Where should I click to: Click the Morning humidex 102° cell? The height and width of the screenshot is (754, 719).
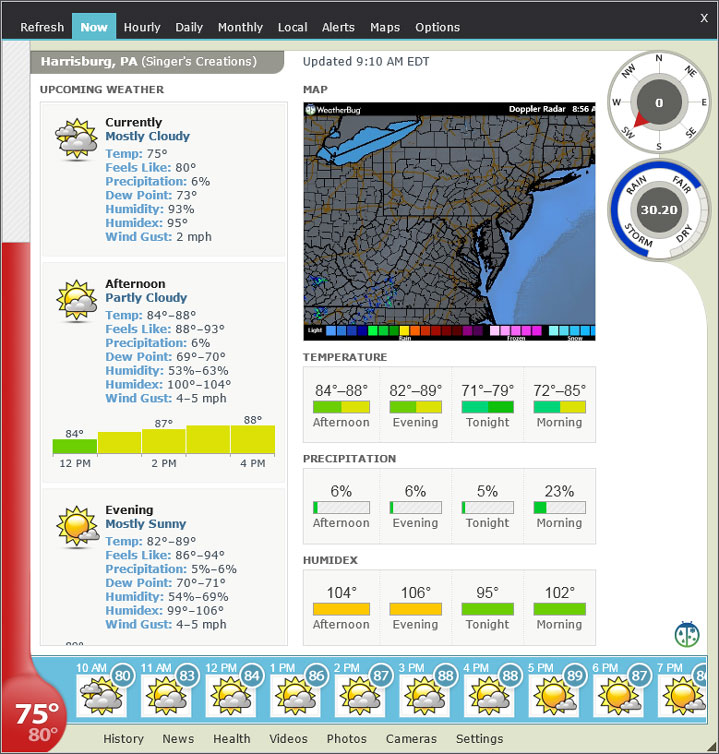pos(559,608)
